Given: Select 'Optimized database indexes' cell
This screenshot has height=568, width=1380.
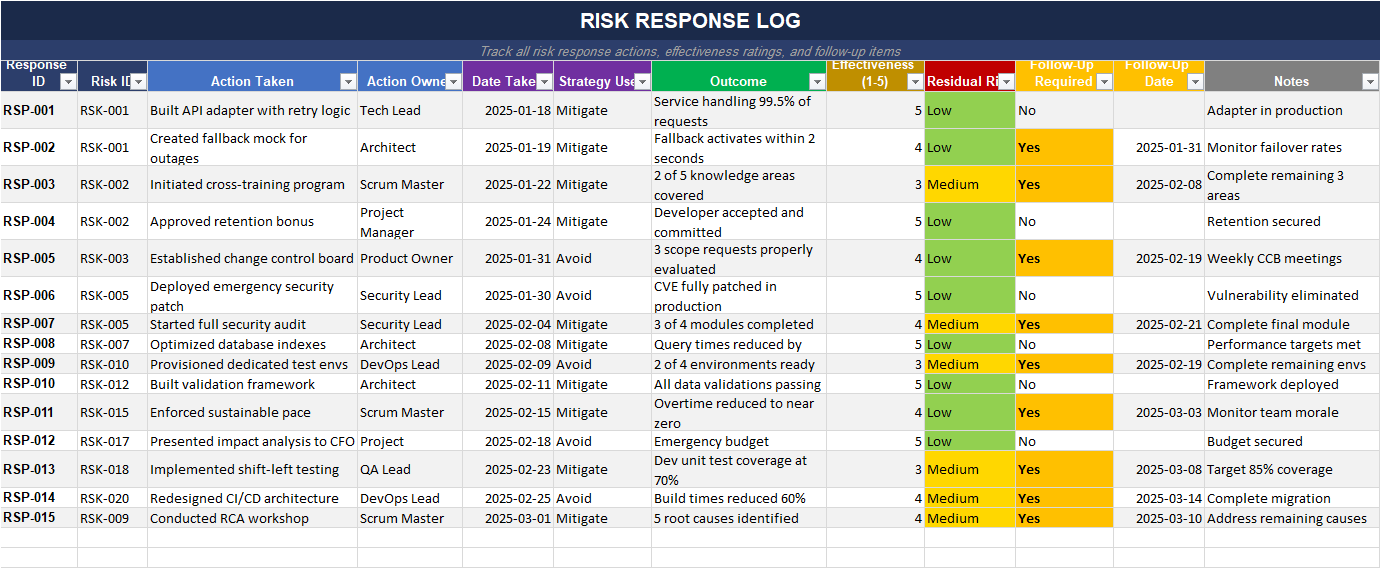Looking at the screenshot, I should [x=253, y=344].
